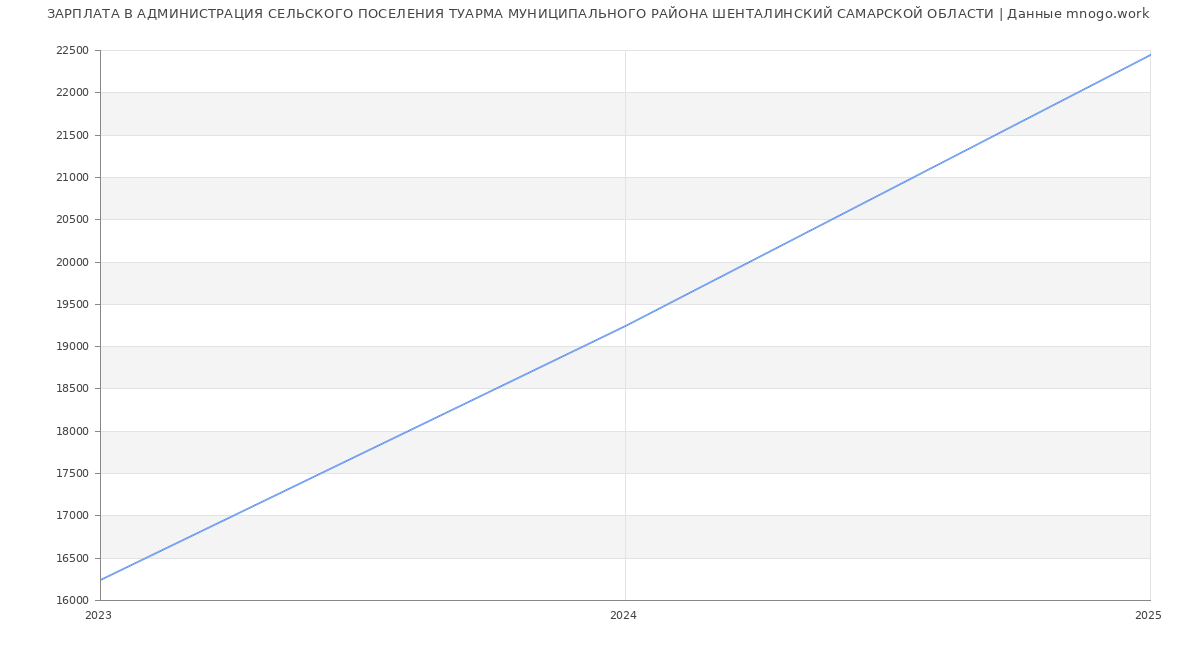Click the 19000 y-axis label
The height and width of the screenshot is (650, 1200).
click(x=71, y=347)
